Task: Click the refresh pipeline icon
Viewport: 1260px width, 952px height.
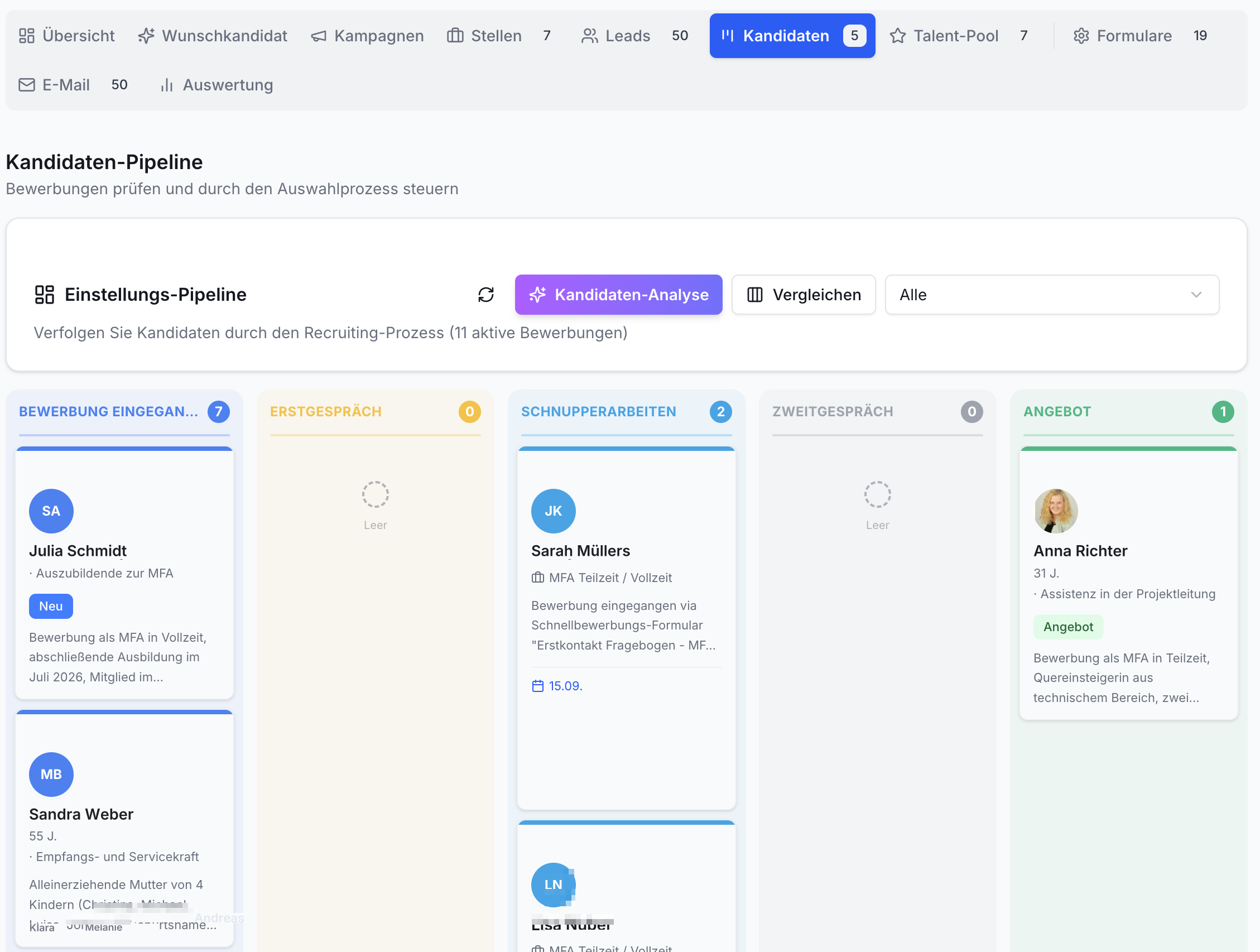Action: coord(486,295)
